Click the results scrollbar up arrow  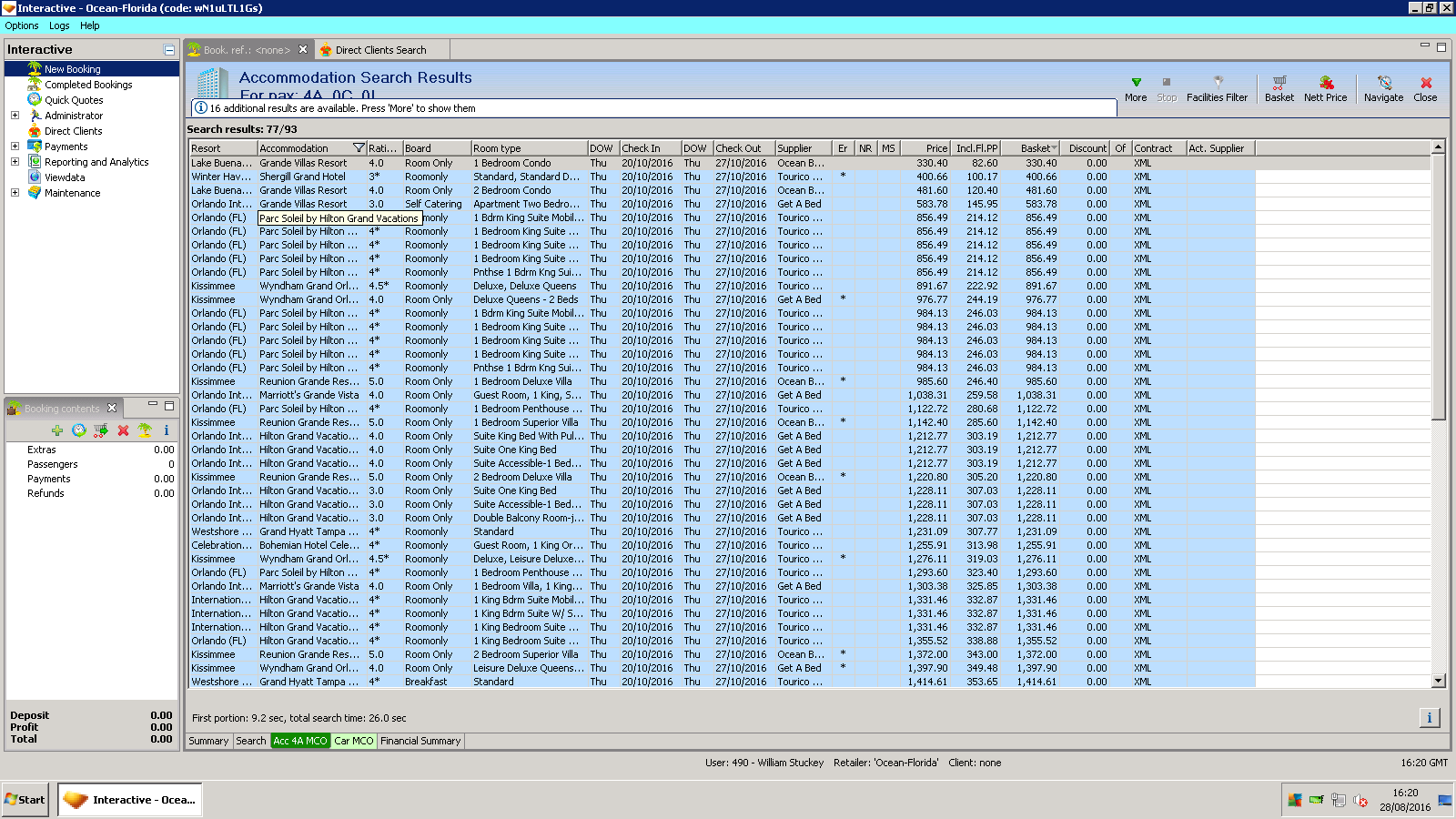1439,147
